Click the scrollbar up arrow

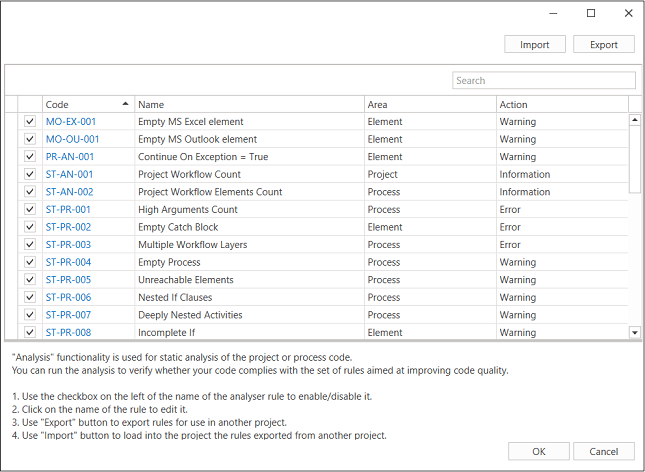[634, 121]
